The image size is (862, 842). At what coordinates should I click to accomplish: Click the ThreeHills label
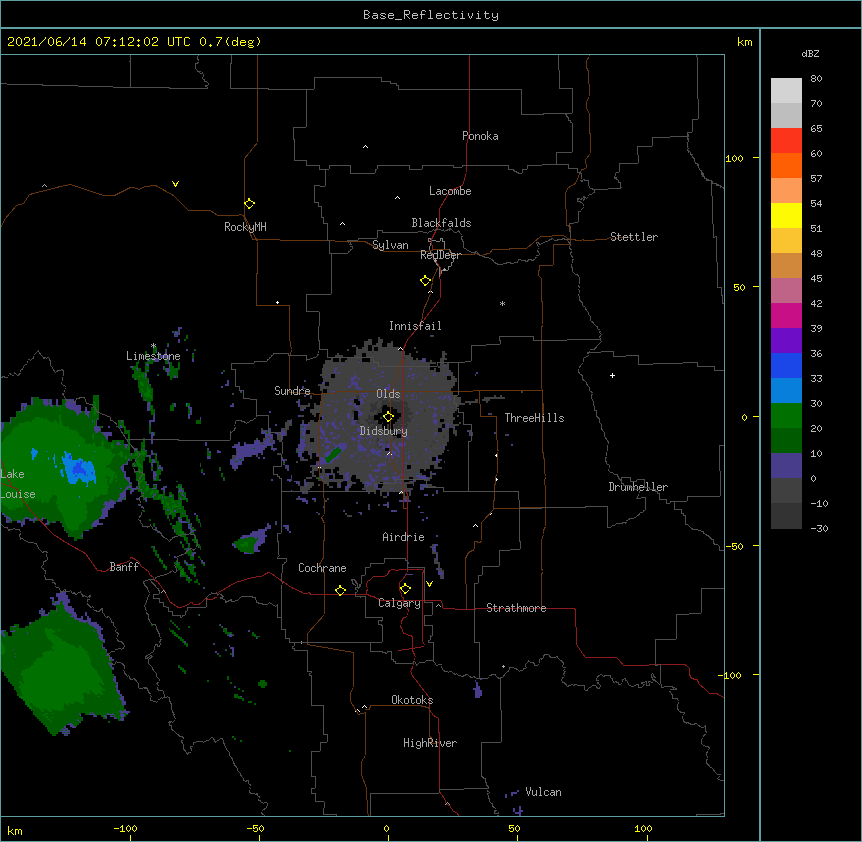click(x=534, y=418)
